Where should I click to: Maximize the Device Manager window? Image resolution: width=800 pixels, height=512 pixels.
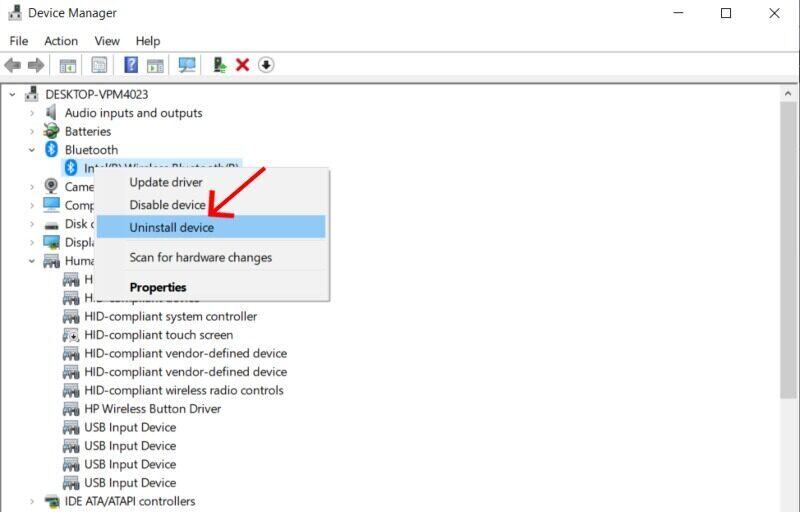[x=726, y=13]
